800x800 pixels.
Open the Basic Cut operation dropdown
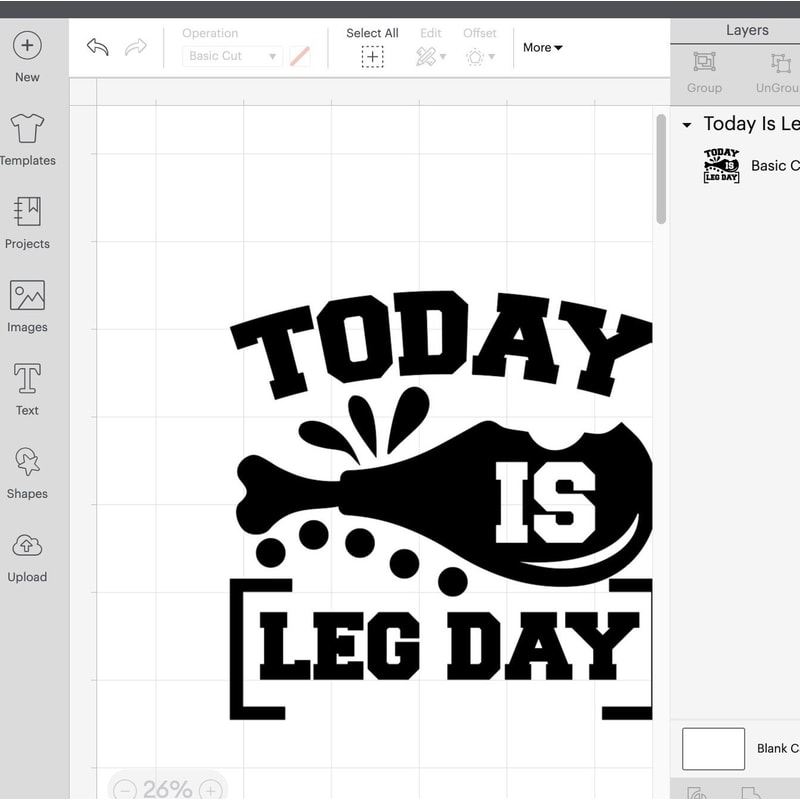[x=232, y=56]
